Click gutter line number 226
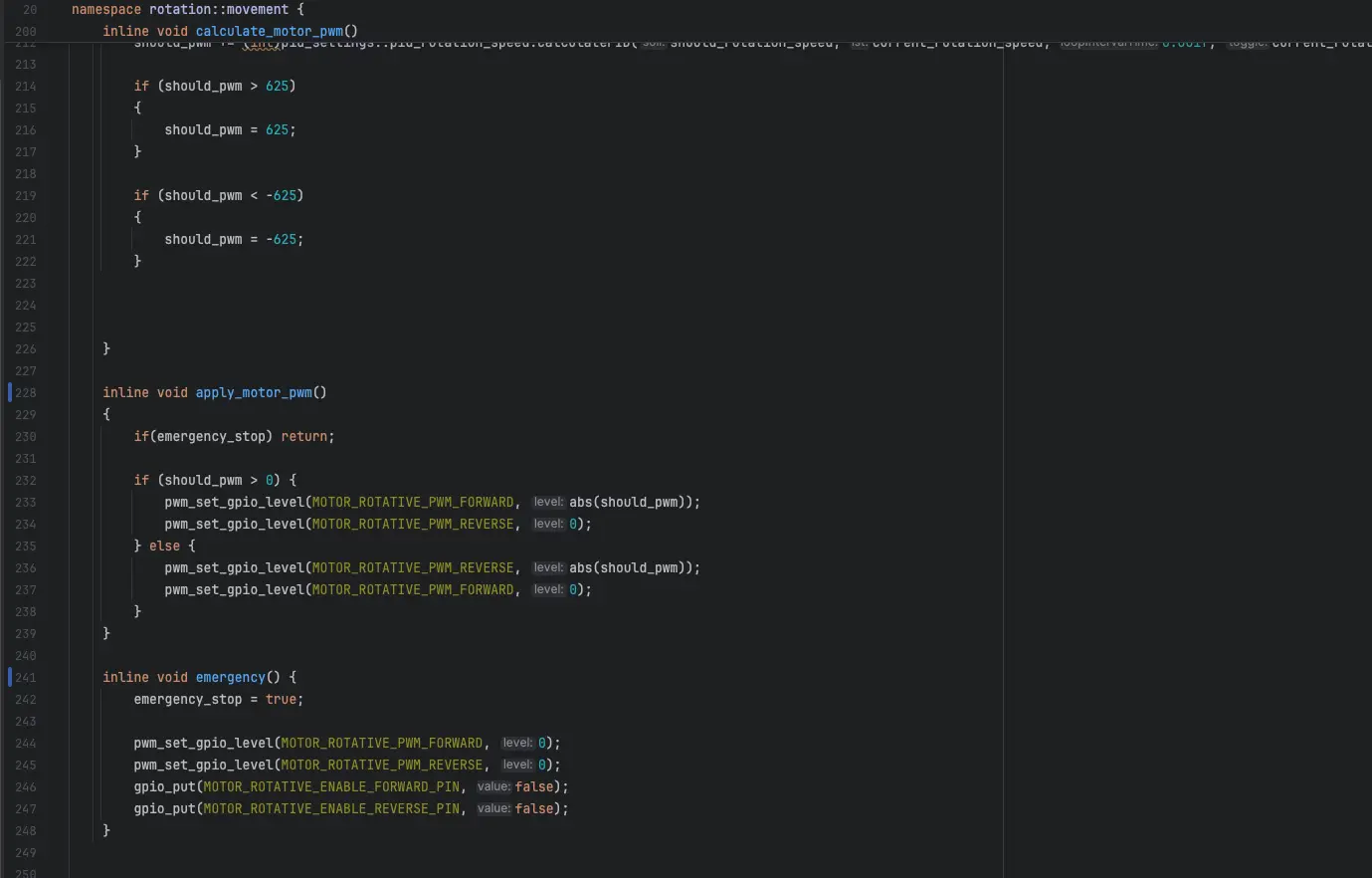 pyautogui.click(x=26, y=349)
